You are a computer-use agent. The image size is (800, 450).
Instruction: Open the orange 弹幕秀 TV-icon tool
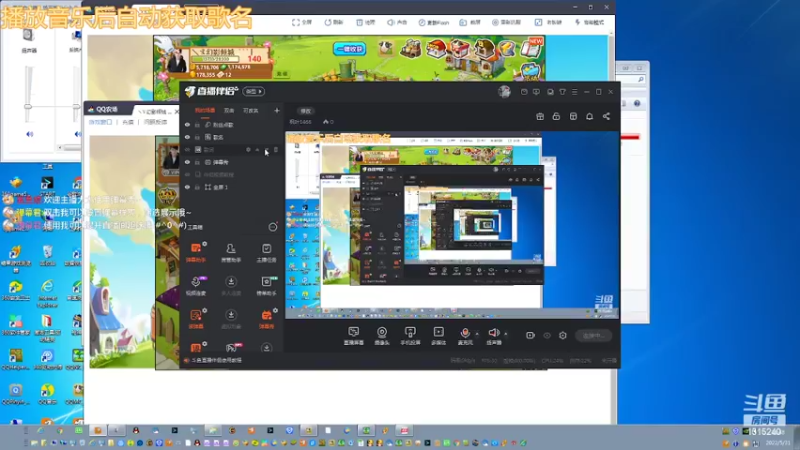coord(266,319)
